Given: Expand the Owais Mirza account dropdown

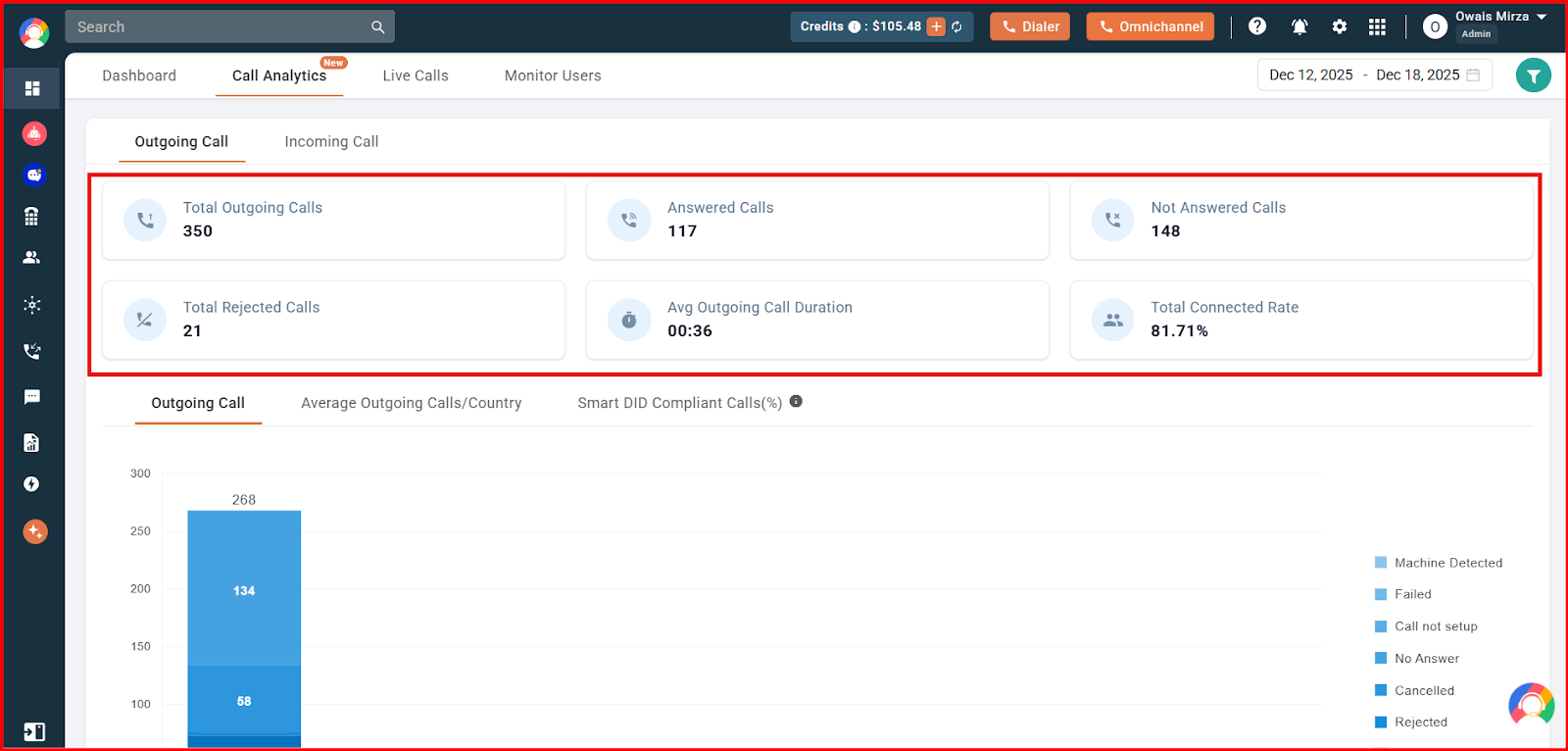Looking at the screenshot, I should click(1542, 17).
